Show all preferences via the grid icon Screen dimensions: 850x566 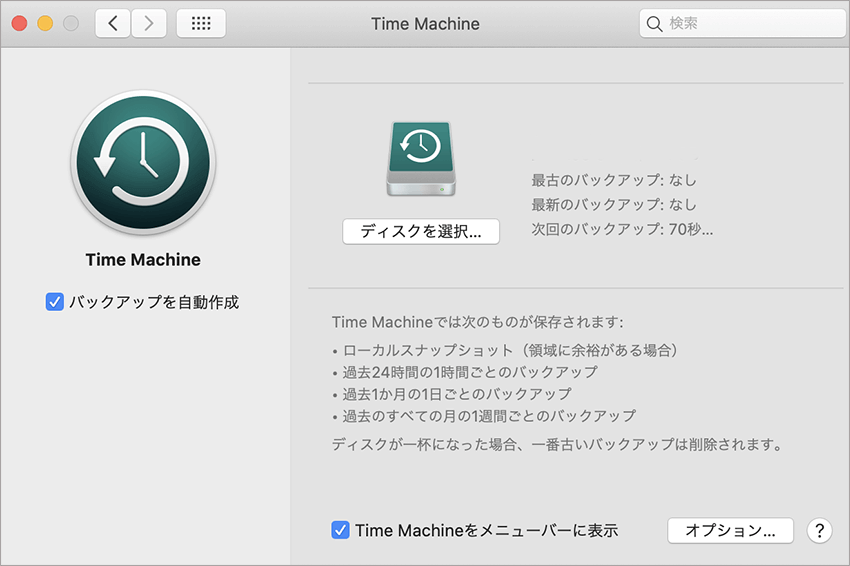[201, 23]
